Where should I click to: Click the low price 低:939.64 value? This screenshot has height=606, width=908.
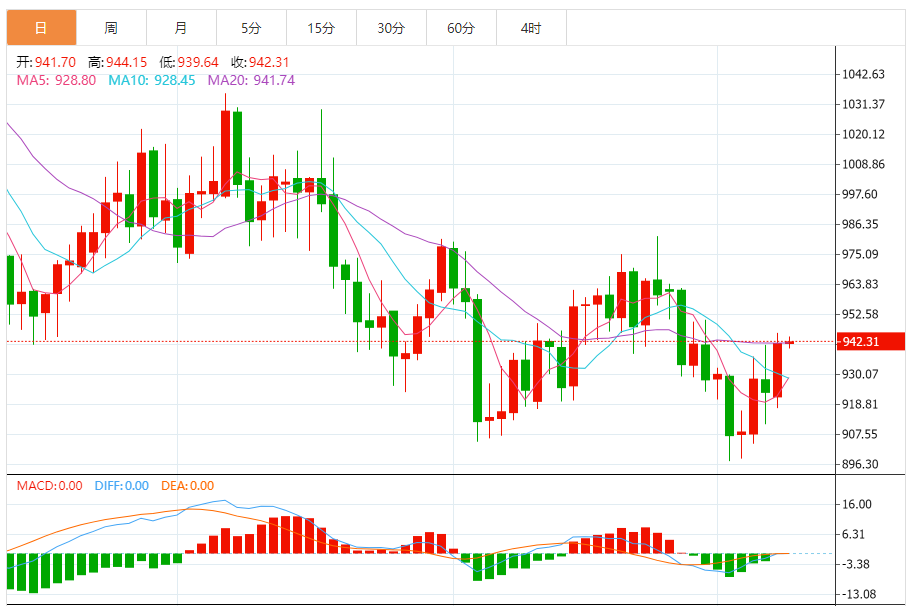click(x=189, y=62)
